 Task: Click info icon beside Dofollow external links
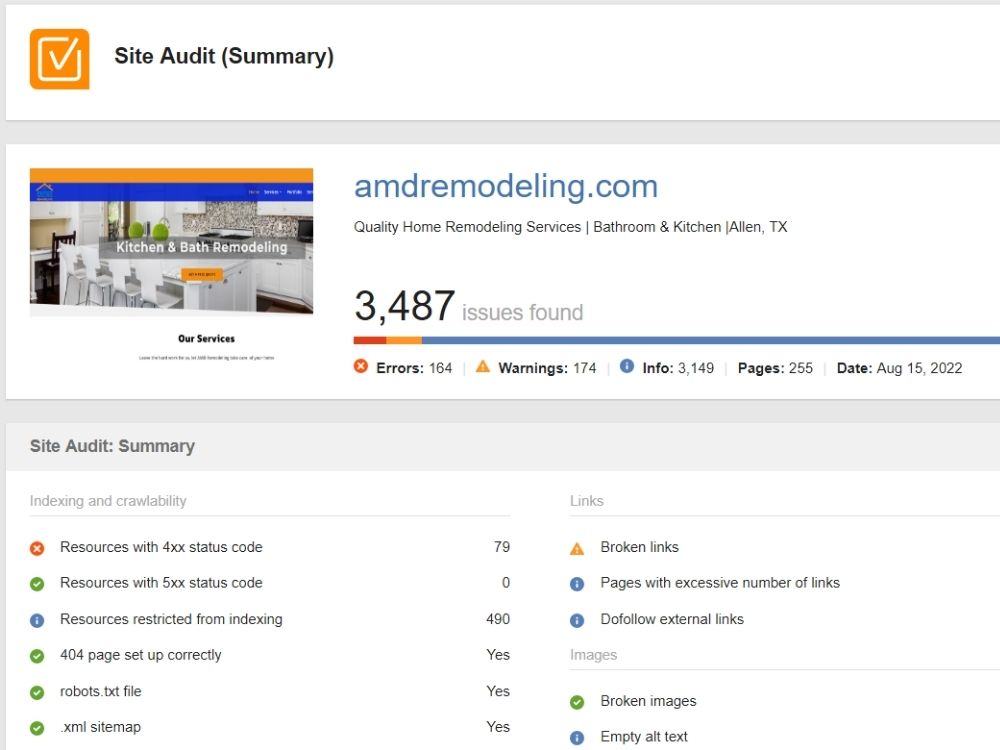click(577, 621)
